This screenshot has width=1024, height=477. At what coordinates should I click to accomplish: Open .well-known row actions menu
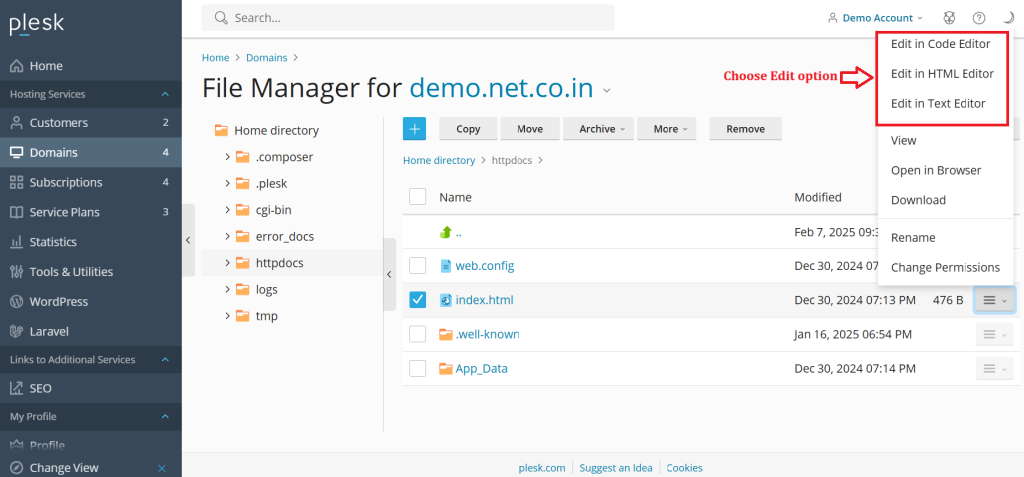point(995,334)
